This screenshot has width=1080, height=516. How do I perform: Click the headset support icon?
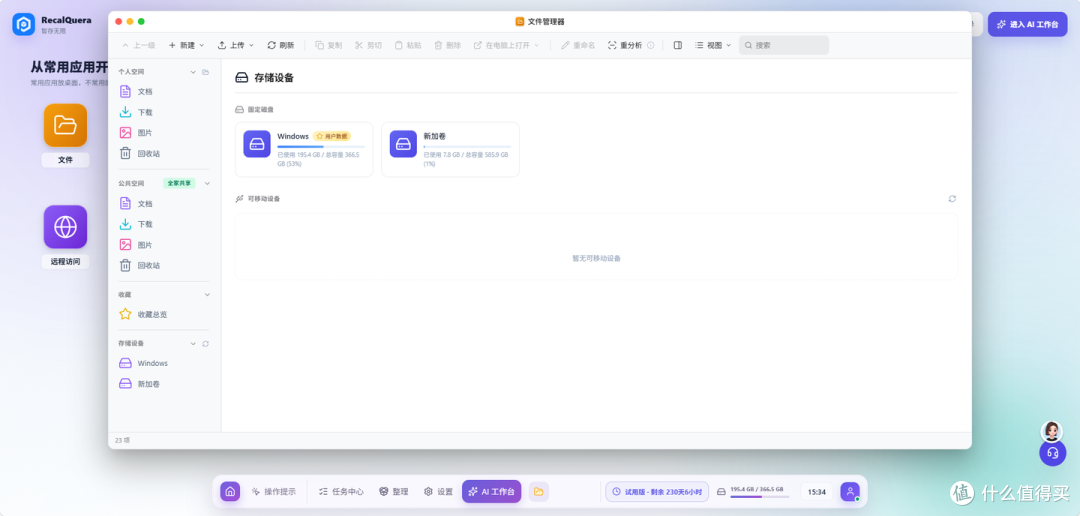[x=1052, y=453]
